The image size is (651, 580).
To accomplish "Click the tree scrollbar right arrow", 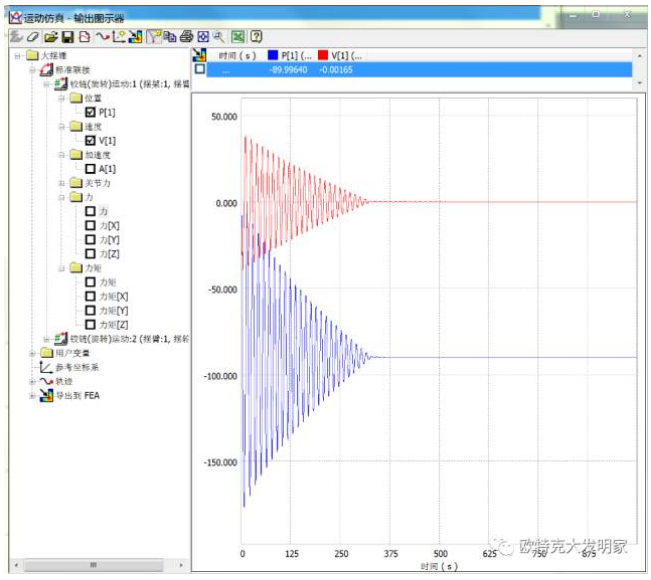I will click(181, 565).
